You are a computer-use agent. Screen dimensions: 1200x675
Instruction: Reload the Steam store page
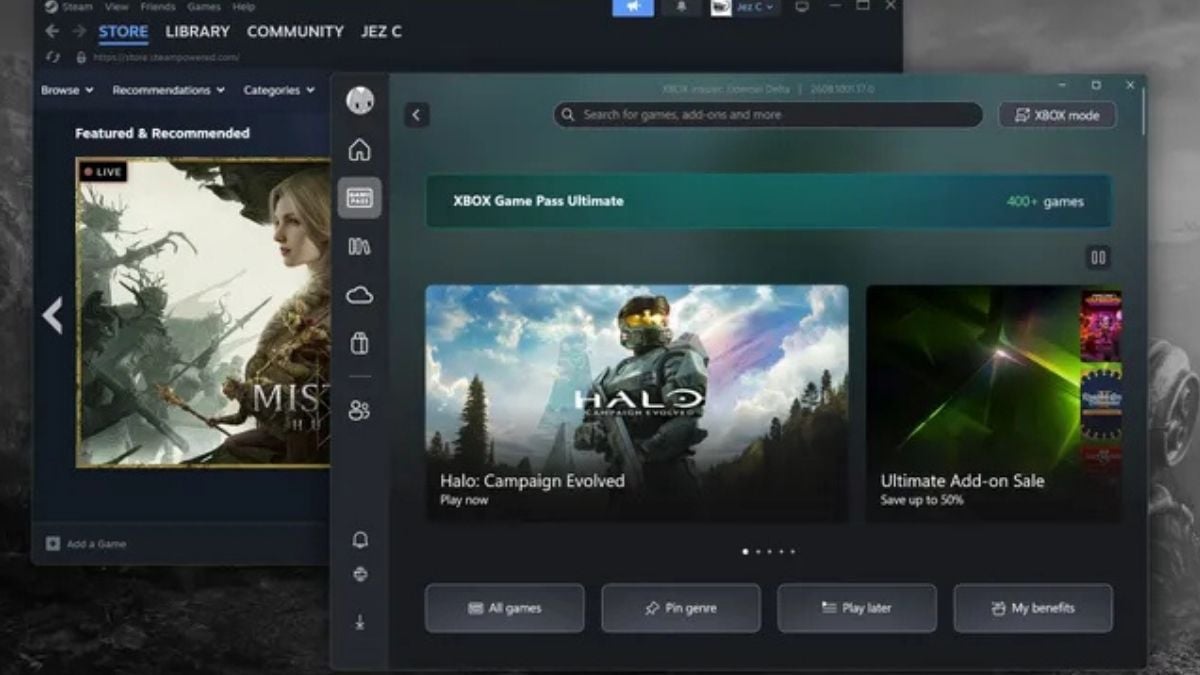click(52, 57)
